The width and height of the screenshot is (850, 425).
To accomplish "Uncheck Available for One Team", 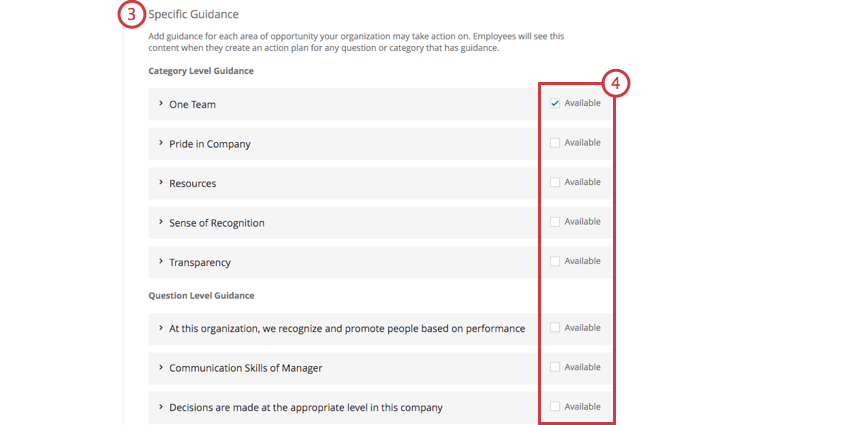I will coord(555,103).
